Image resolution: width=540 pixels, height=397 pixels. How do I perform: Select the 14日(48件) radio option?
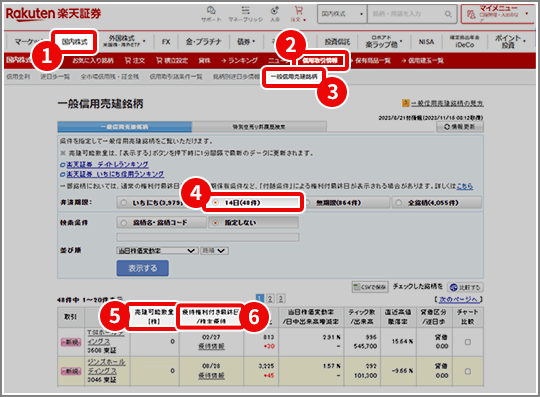pyautogui.click(x=215, y=203)
